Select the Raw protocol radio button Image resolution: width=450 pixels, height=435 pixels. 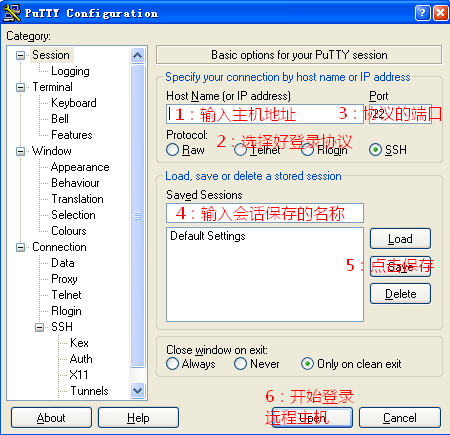pos(172,150)
